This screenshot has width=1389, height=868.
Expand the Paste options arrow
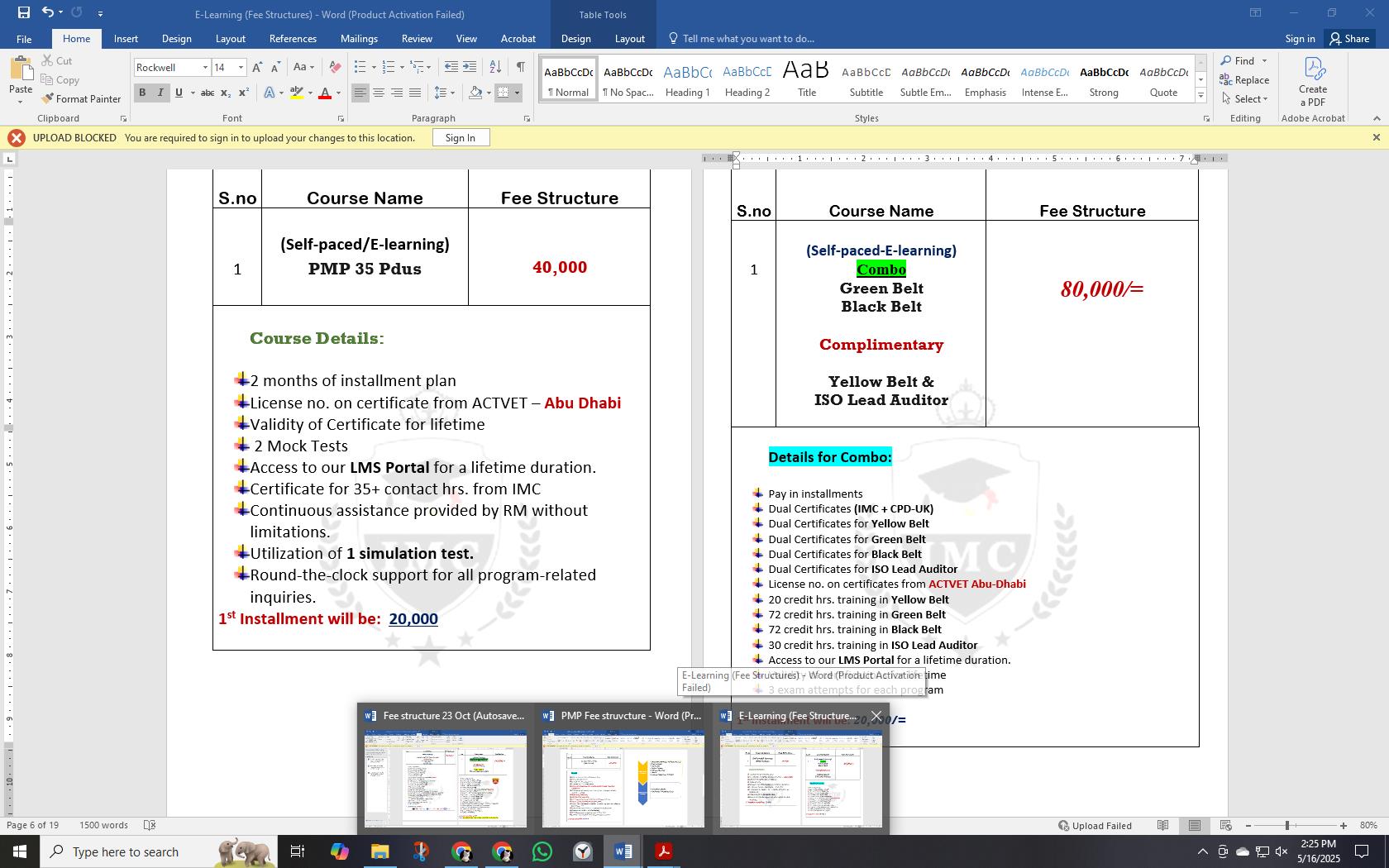(20, 103)
